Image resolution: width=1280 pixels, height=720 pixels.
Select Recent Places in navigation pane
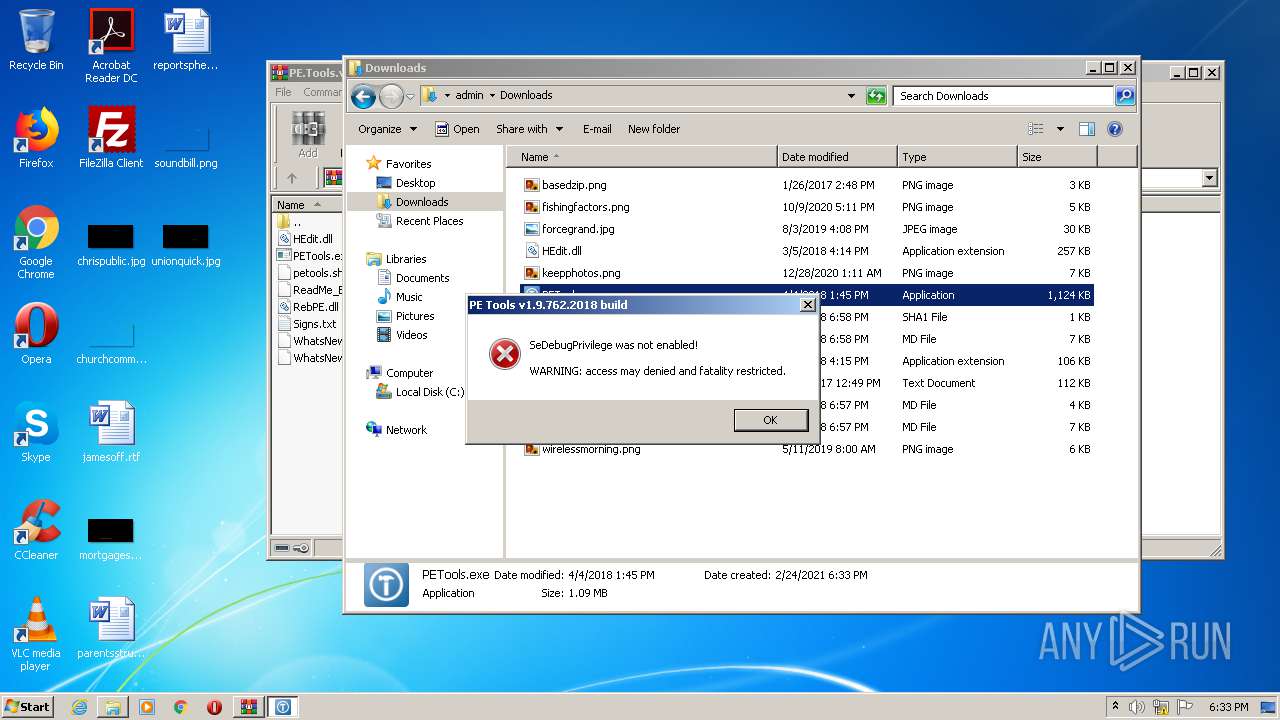tap(429, 221)
